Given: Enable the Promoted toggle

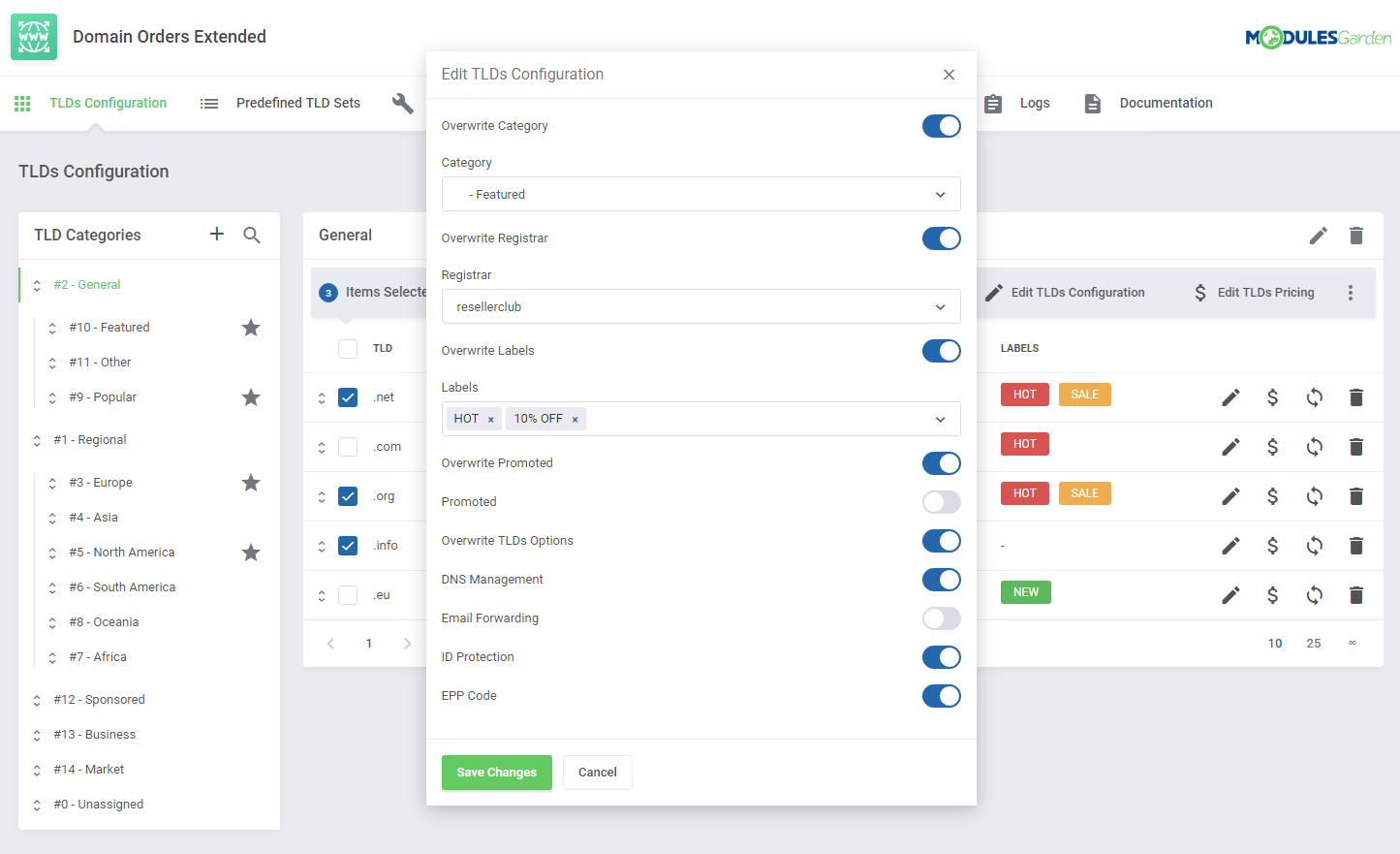Looking at the screenshot, I should point(941,502).
